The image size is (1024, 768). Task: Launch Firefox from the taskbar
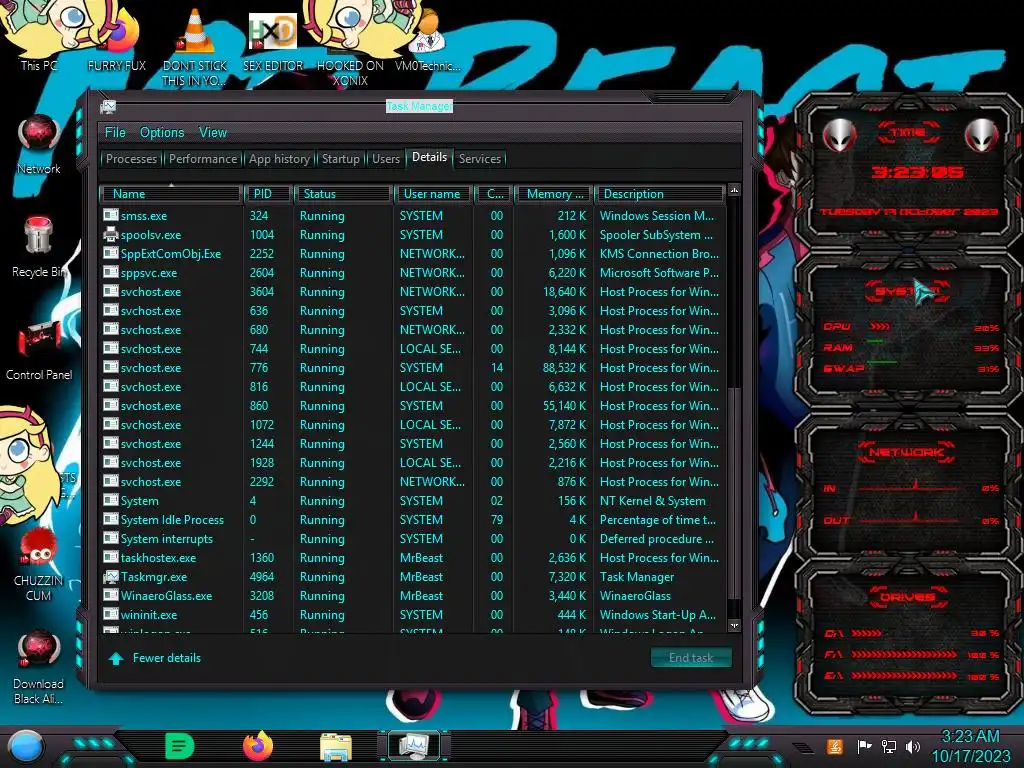pyautogui.click(x=258, y=746)
